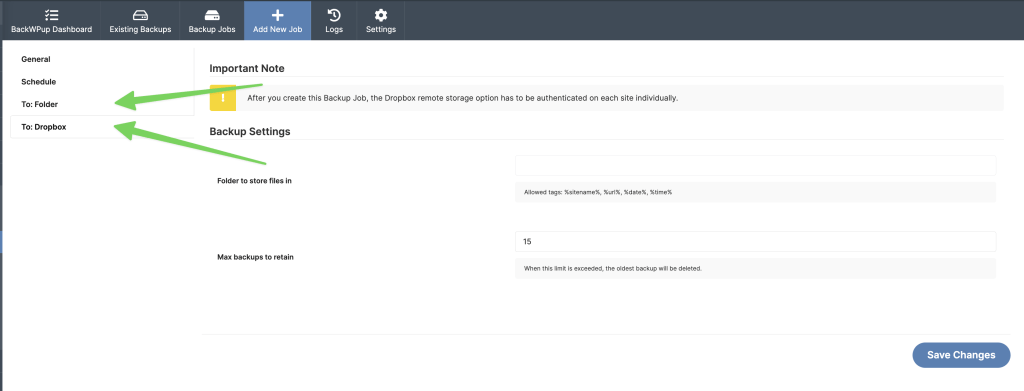
Task: Open the Settings tab
Action: point(381,21)
